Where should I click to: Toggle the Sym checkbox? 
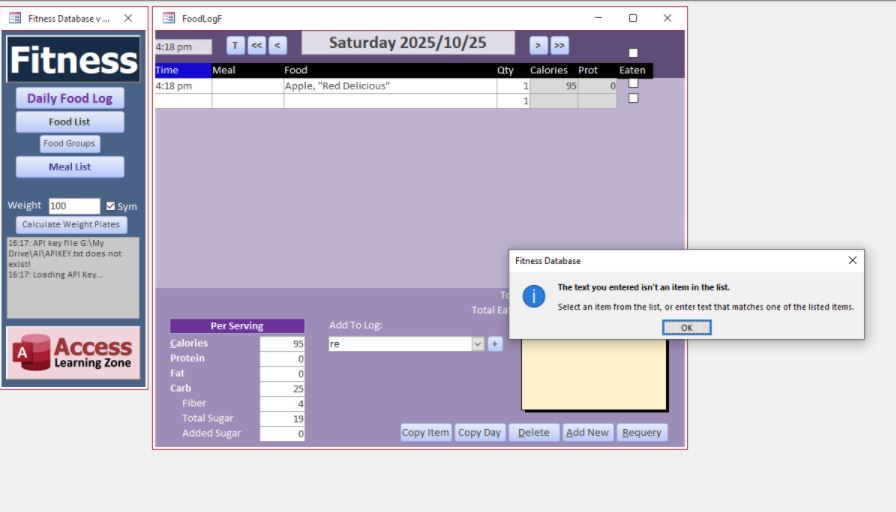click(111, 206)
